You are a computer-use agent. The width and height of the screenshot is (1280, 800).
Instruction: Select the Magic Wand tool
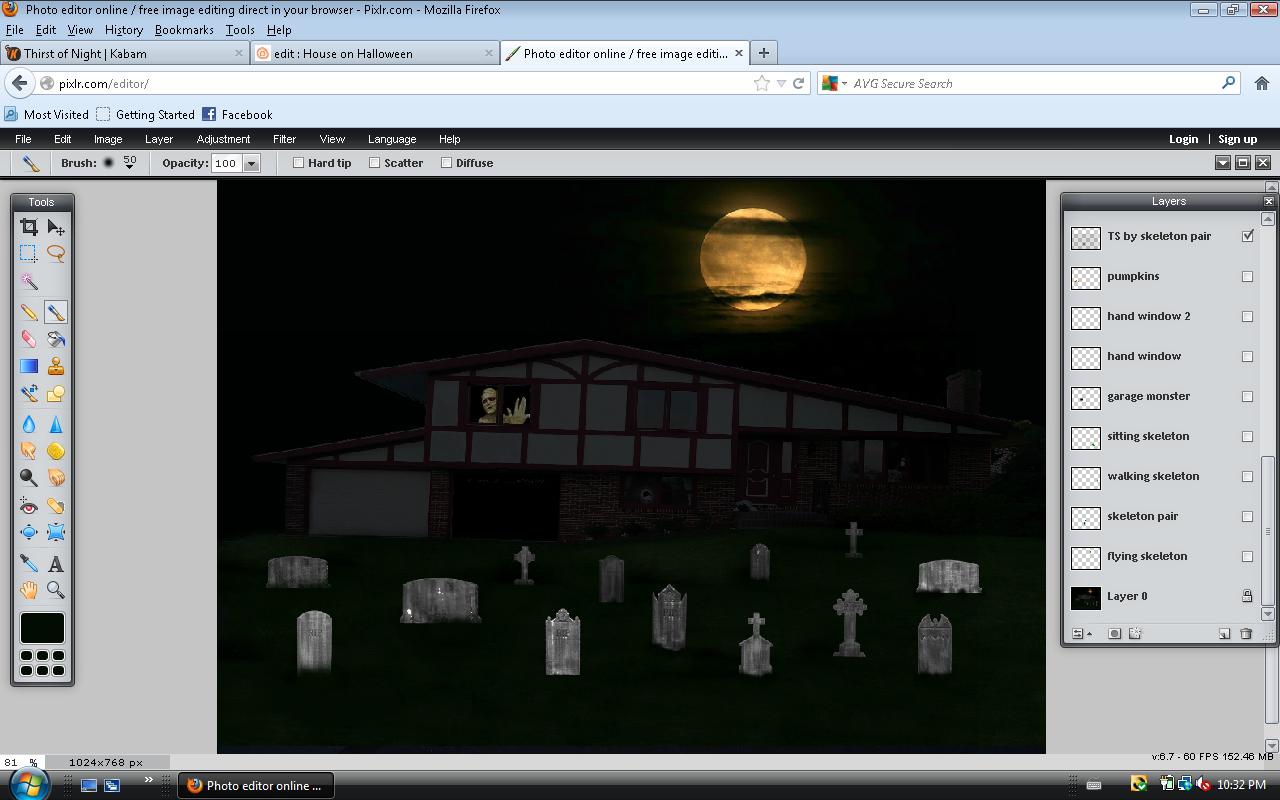[x=29, y=282]
